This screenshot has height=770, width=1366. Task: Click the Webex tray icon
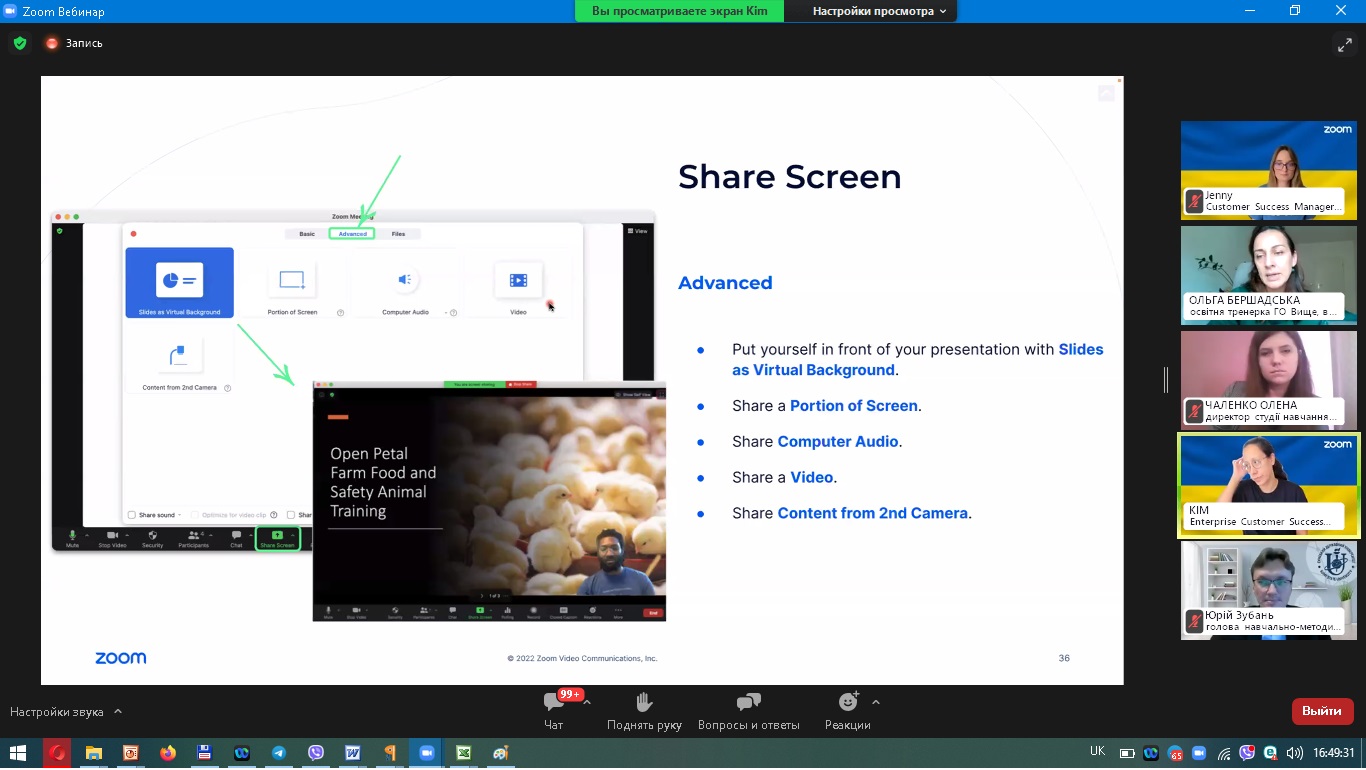1151,753
